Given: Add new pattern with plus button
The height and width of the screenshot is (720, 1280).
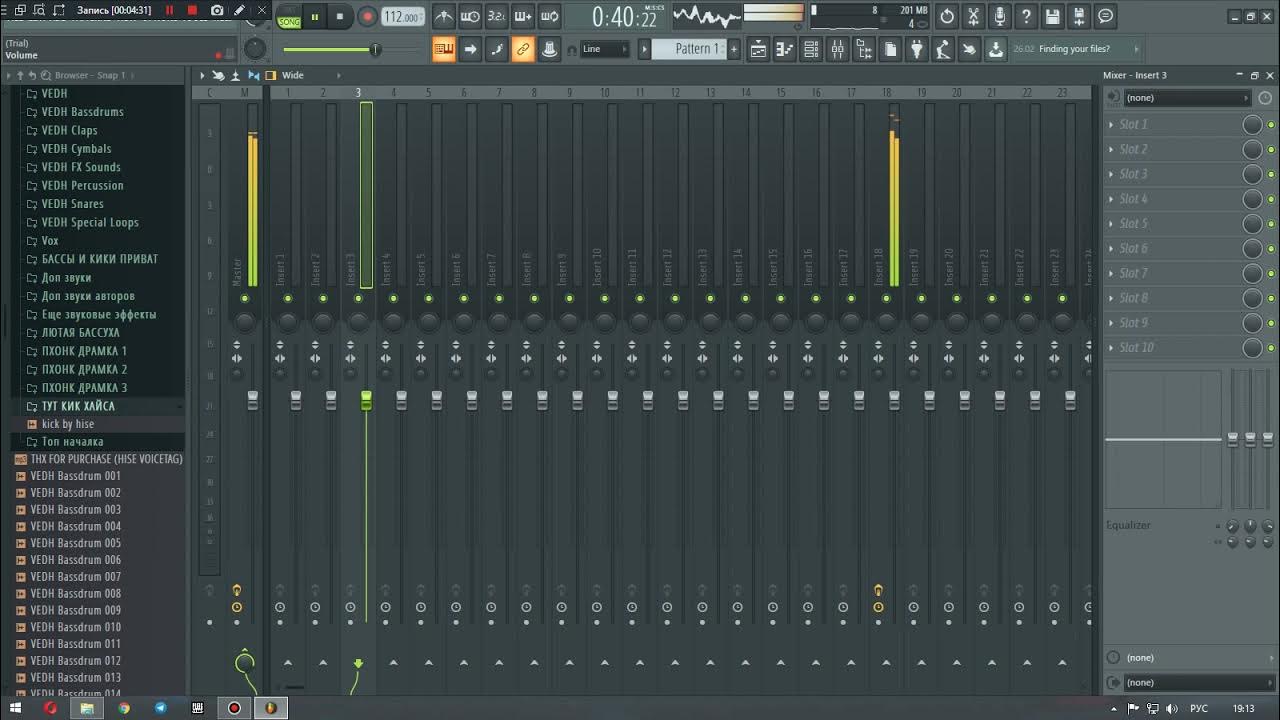Looking at the screenshot, I should click(x=733, y=49).
